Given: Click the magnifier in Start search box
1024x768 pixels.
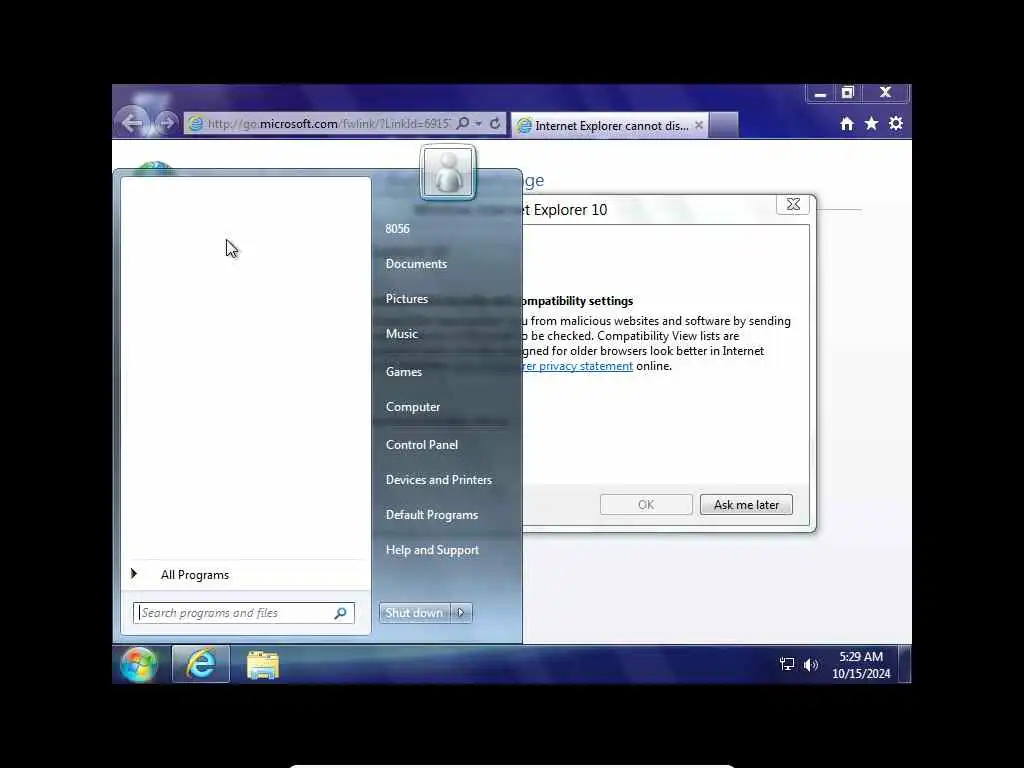Looking at the screenshot, I should click(x=340, y=613).
